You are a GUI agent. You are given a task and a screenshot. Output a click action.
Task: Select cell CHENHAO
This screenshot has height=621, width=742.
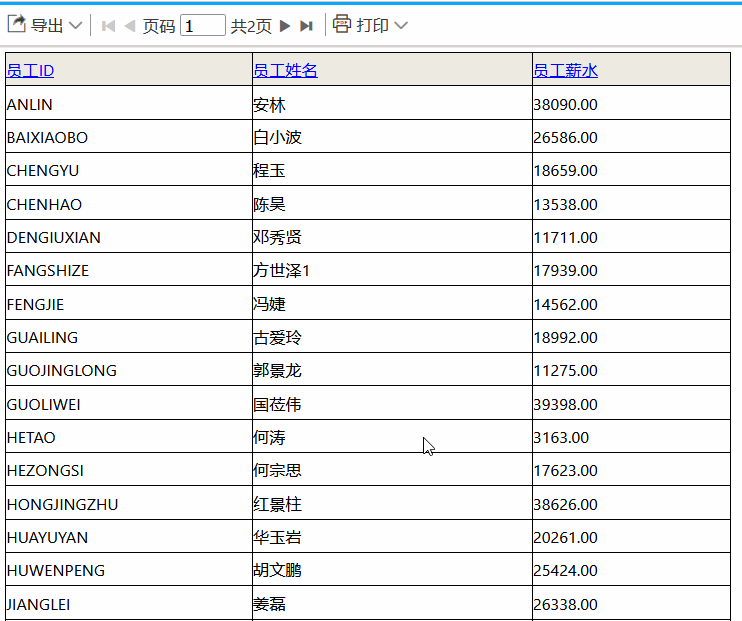pos(129,203)
